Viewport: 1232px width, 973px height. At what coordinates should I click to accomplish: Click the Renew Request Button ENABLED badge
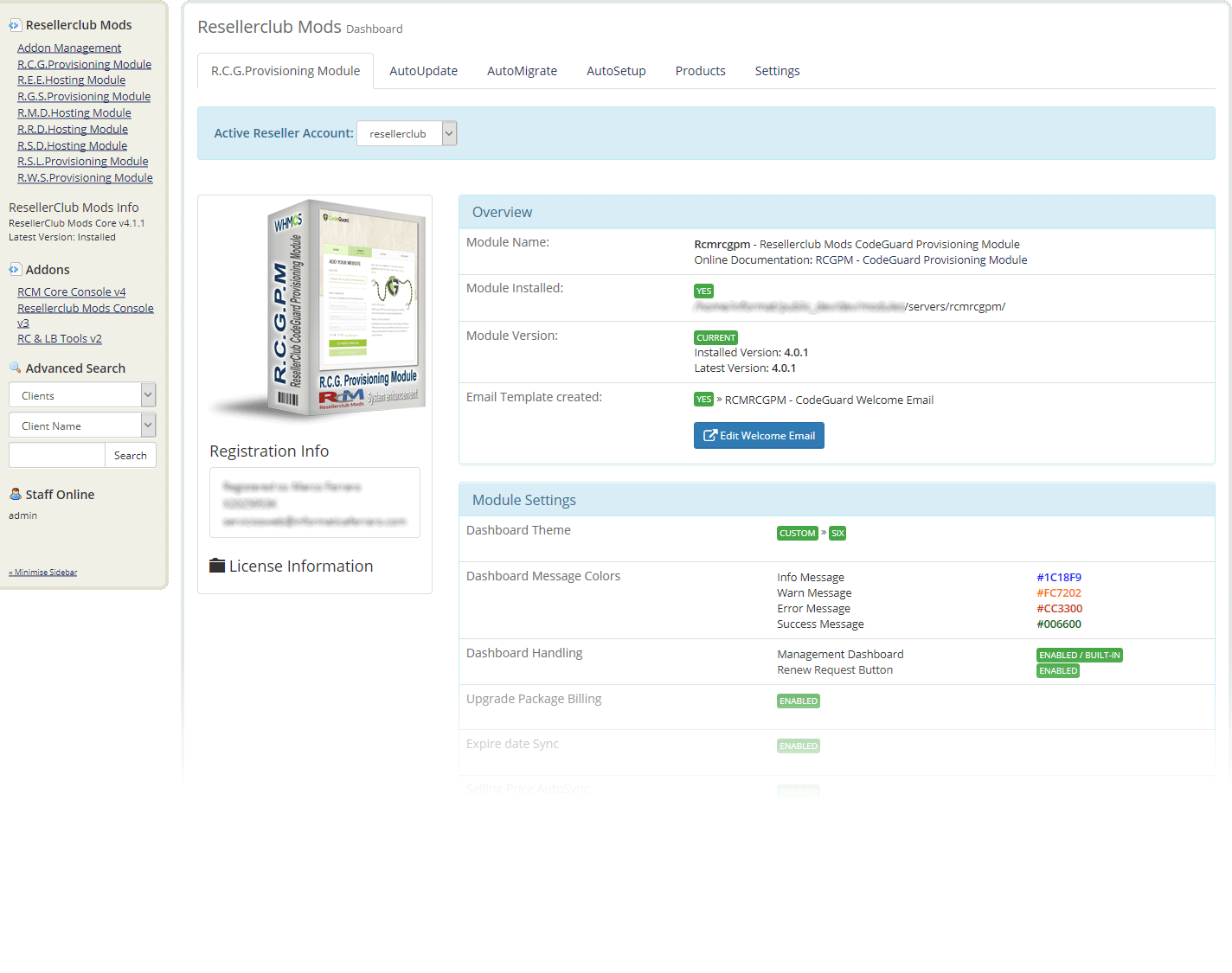[x=1058, y=670]
